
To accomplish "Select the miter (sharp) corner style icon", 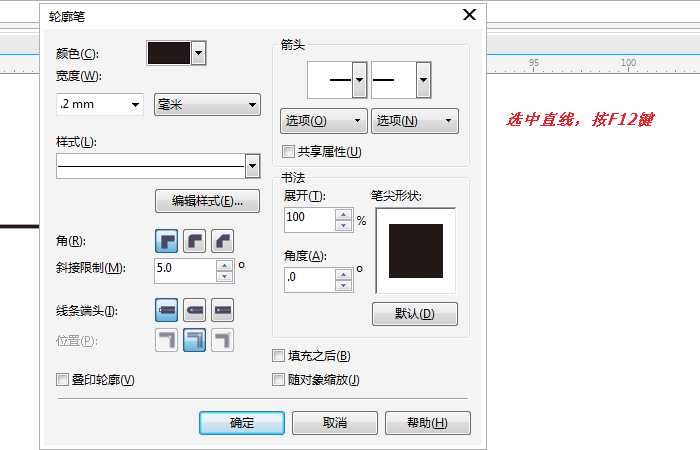I will (x=167, y=241).
